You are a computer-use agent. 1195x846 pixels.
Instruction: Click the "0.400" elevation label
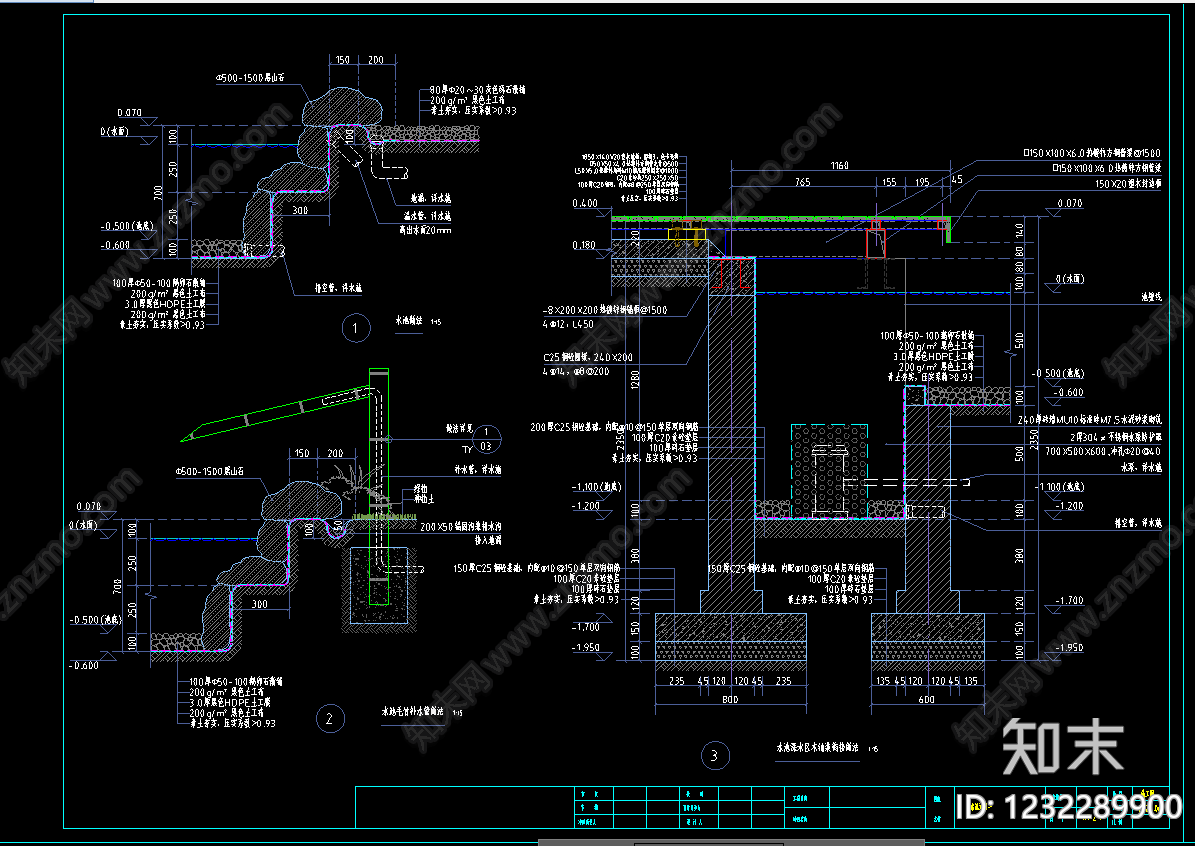pyautogui.click(x=585, y=203)
